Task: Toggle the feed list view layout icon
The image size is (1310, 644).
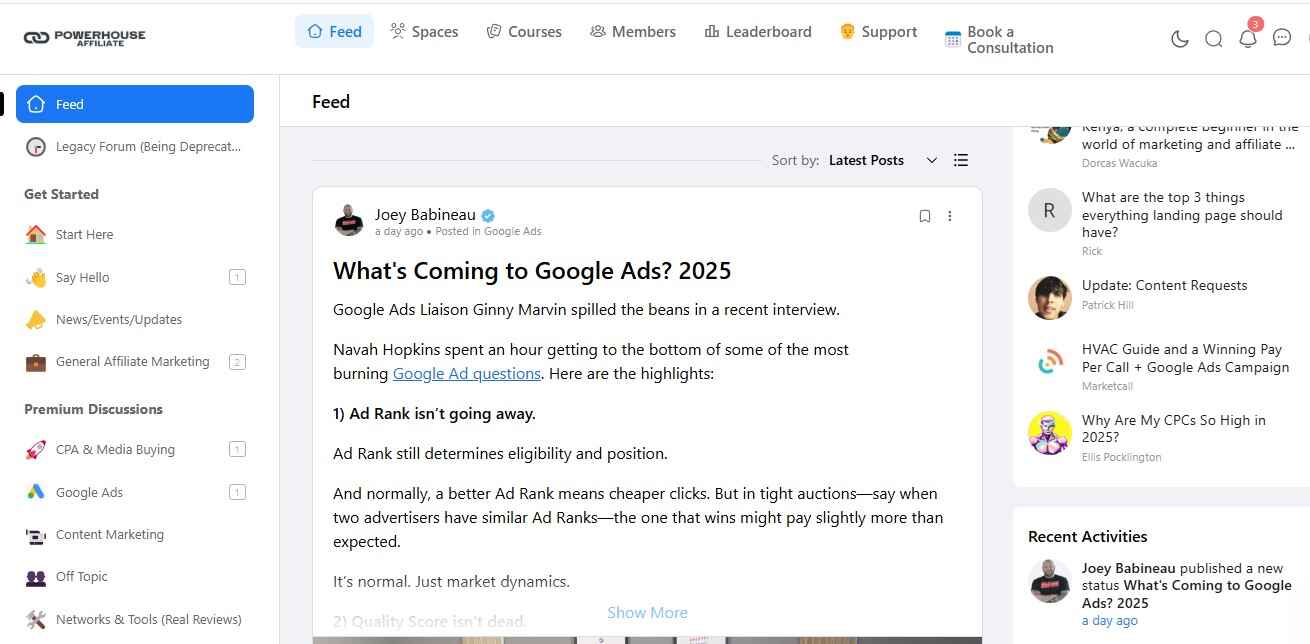Action: 961,160
